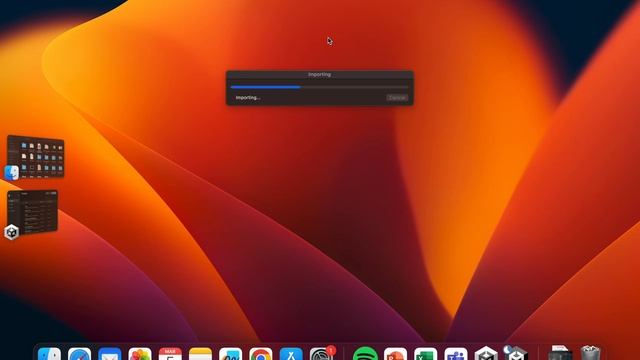
Task: Open the App Store in the dock
Action: tap(291, 354)
